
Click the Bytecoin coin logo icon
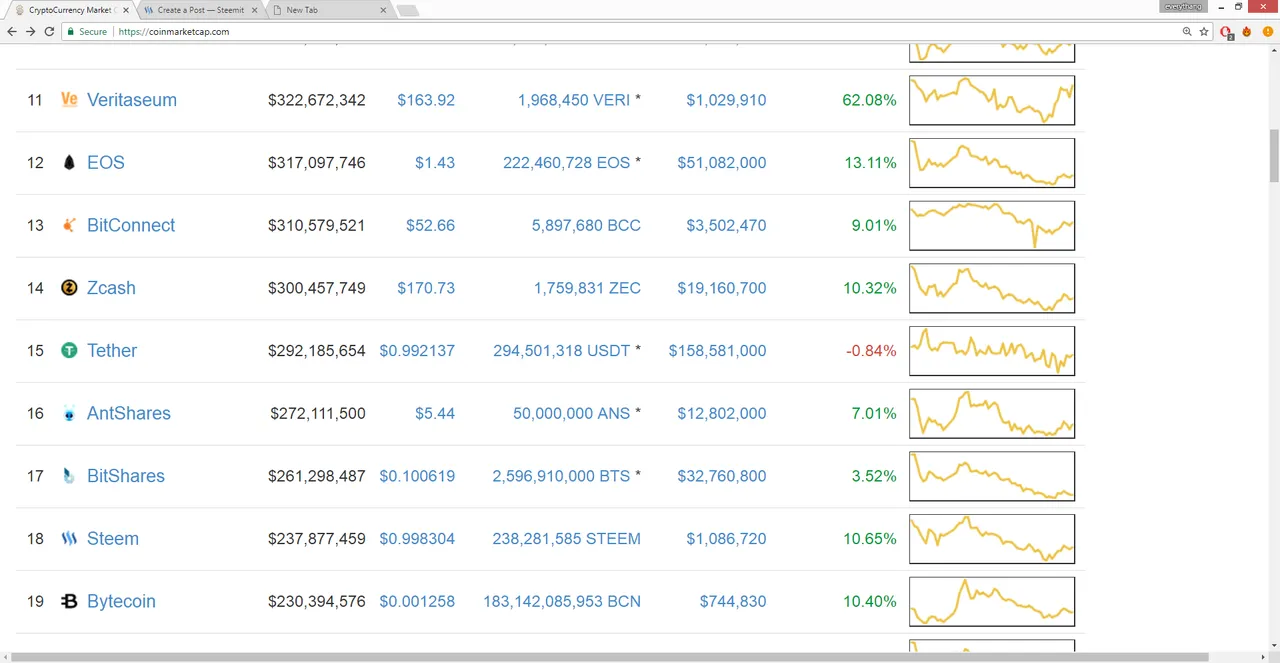[69, 601]
